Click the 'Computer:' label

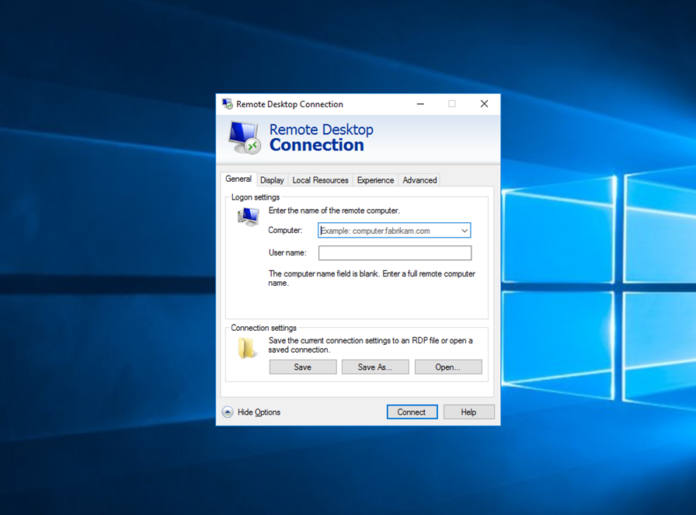tap(285, 230)
